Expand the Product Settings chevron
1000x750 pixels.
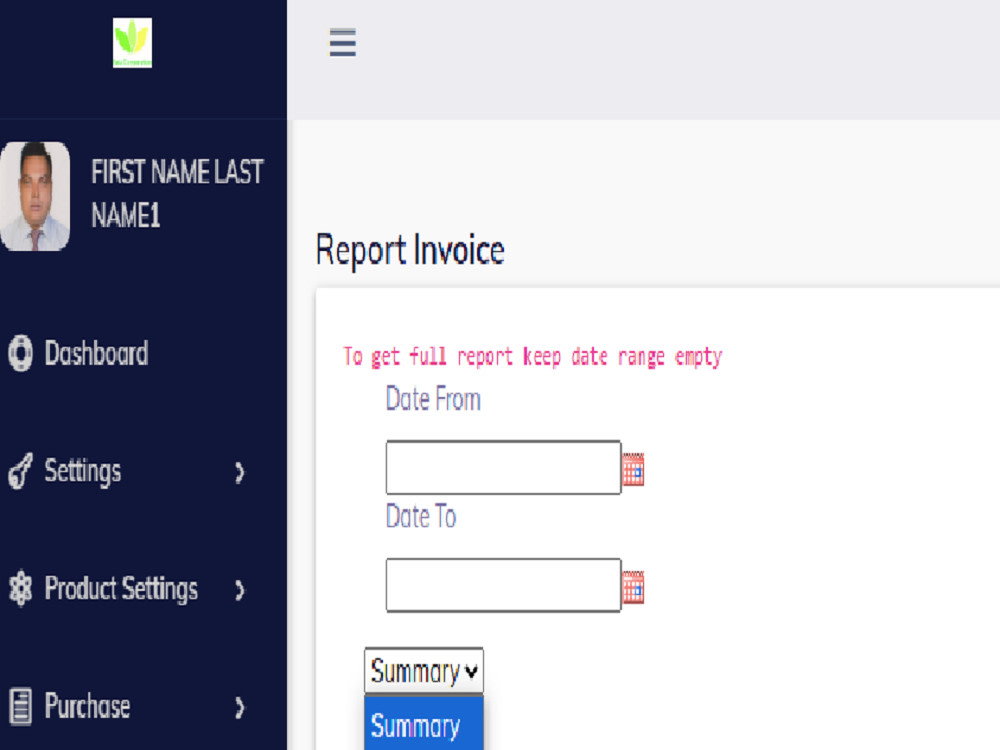[x=240, y=590]
